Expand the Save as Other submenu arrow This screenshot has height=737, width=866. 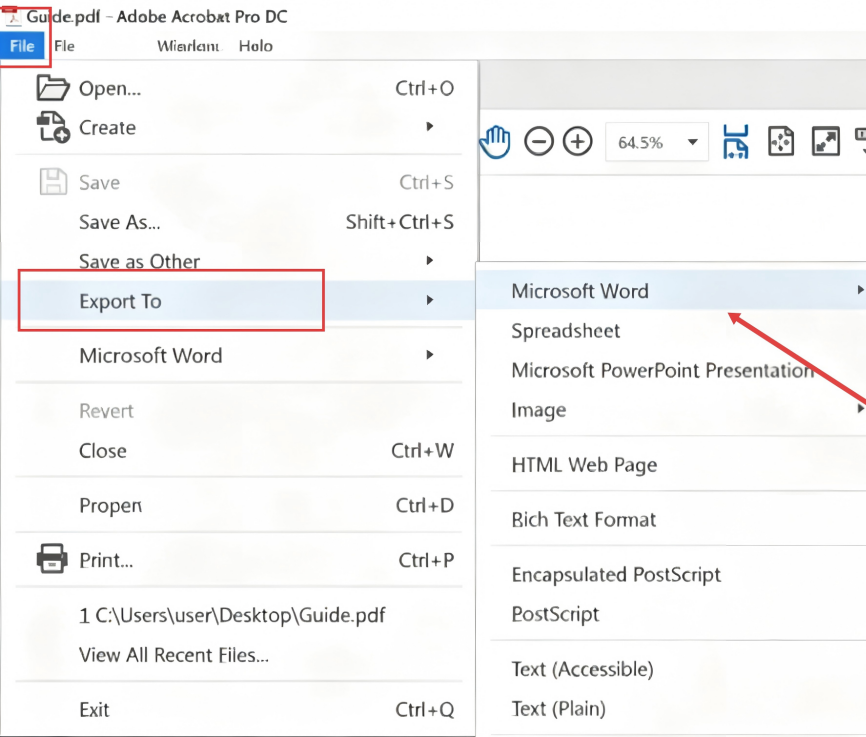click(x=430, y=260)
